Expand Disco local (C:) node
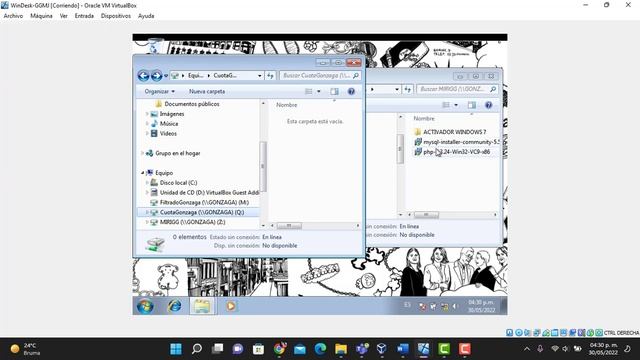Viewport: 640px width, 360px height. pos(147,183)
